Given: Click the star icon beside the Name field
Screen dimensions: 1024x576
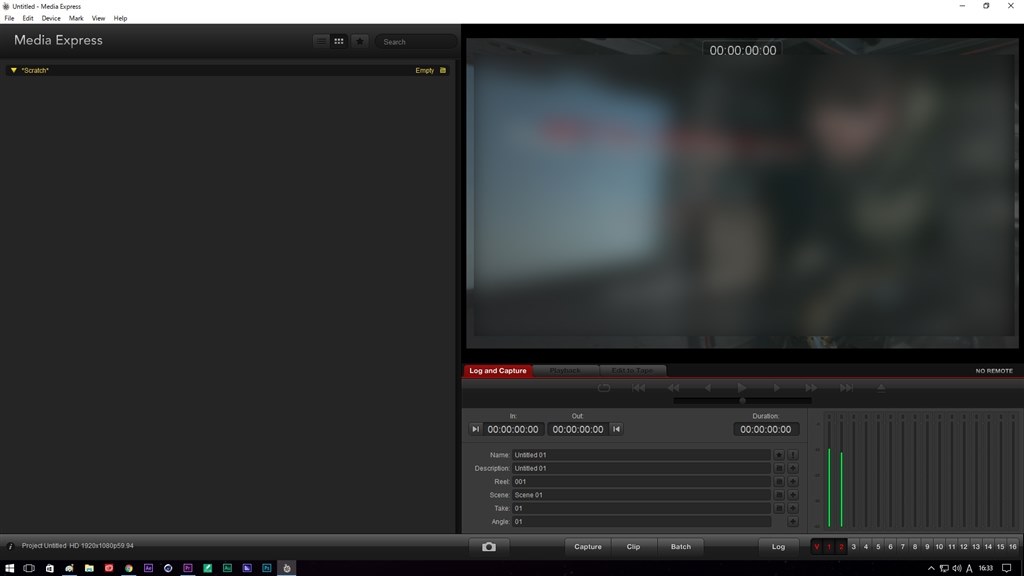Looking at the screenshot, I should point(779,455).
